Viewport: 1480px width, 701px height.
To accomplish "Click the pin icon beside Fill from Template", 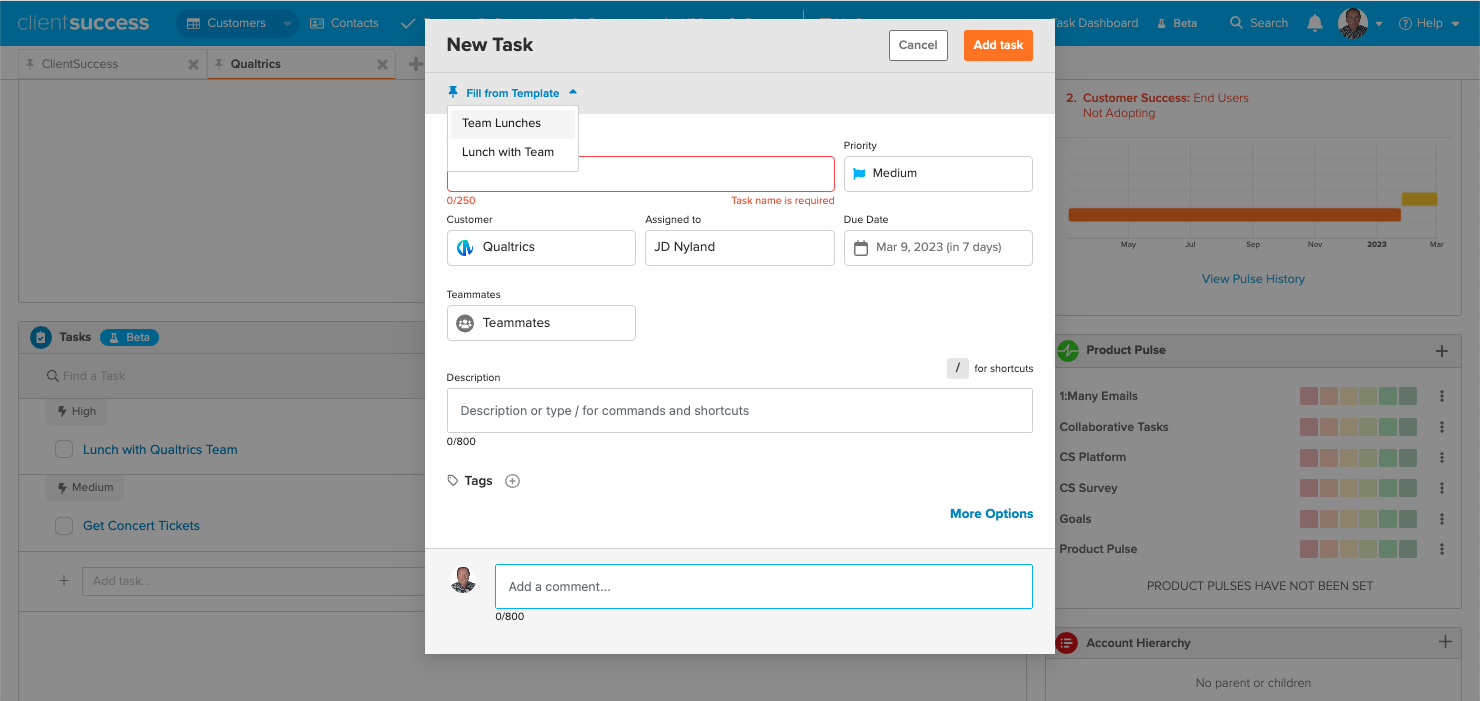I will pos(453,93).
